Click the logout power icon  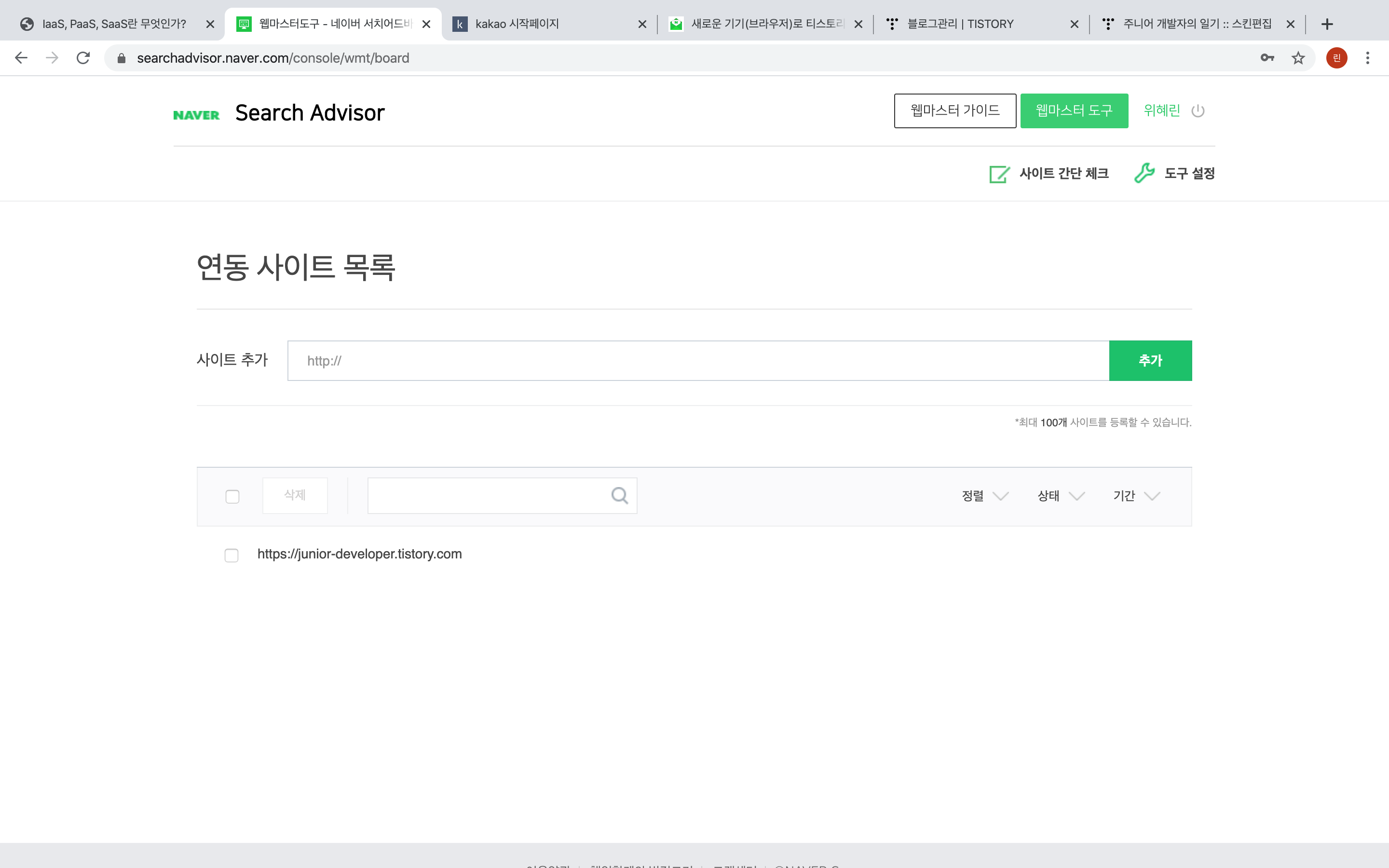coord(1198,111)
